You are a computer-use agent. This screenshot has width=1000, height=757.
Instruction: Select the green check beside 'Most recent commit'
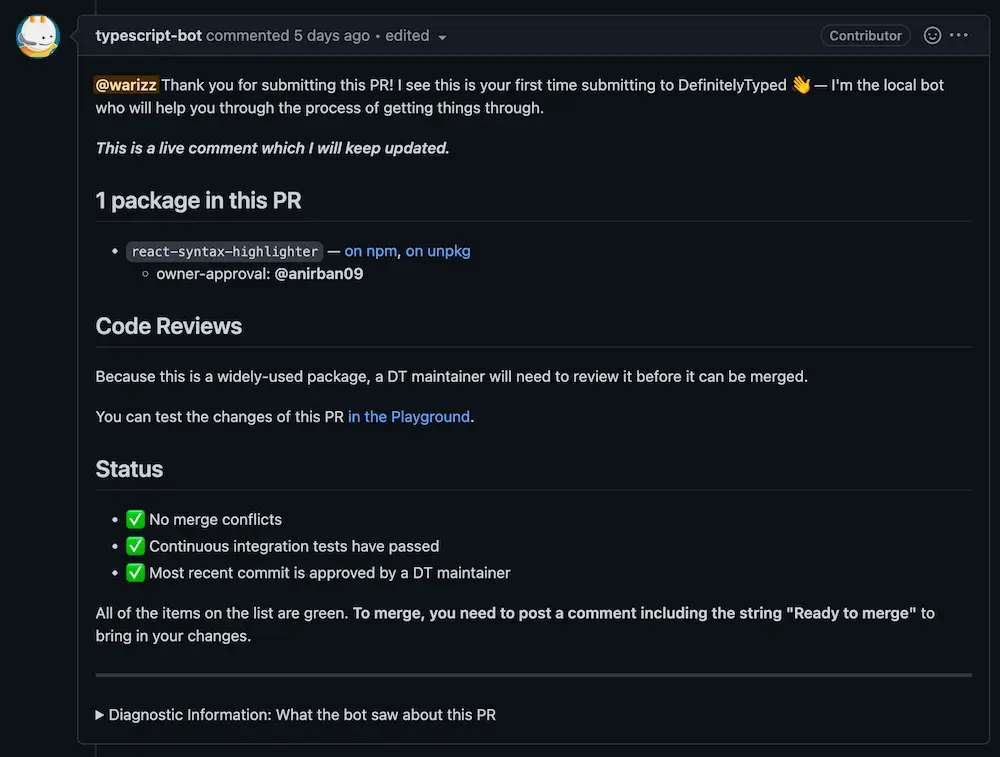coord(135,573)
